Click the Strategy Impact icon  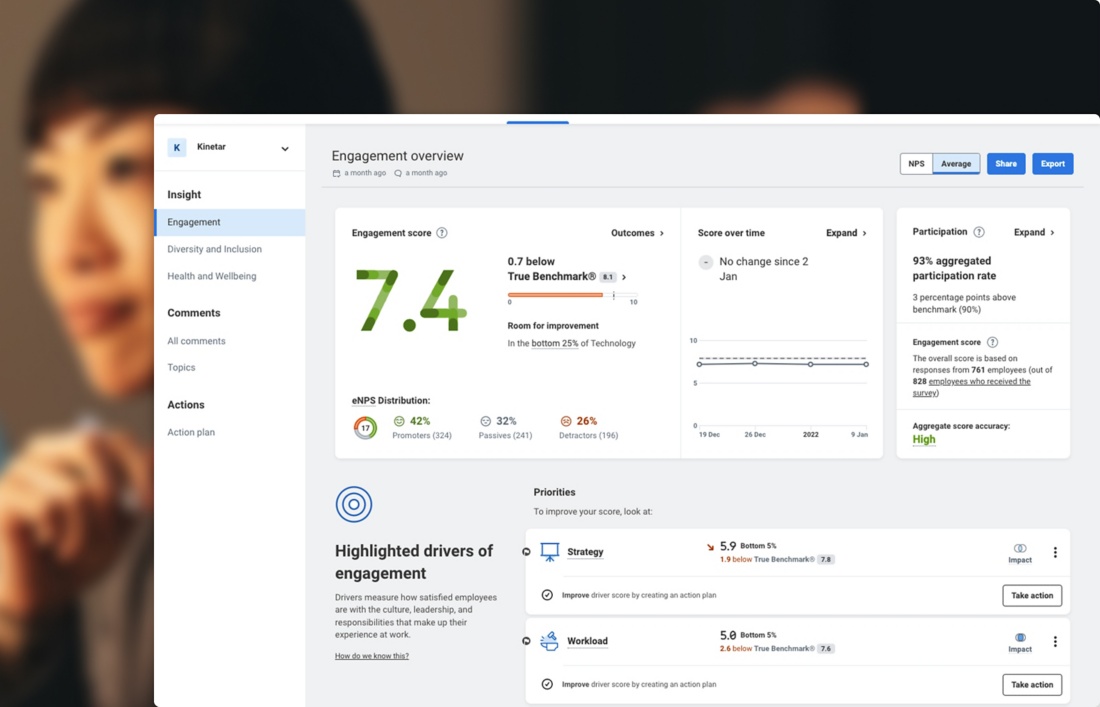(1020, 549)
